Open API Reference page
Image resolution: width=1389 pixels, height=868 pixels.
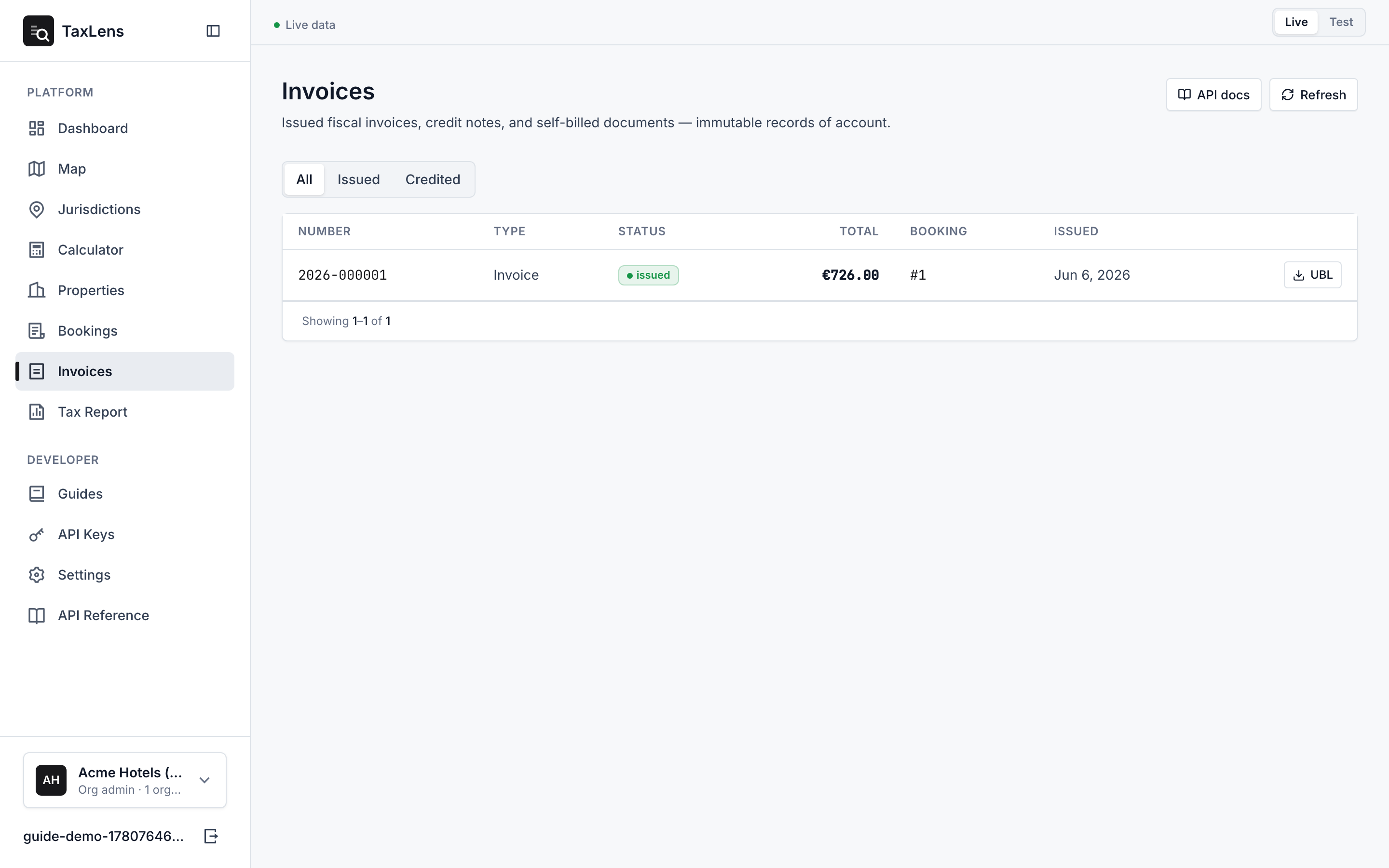pos(124,615)
